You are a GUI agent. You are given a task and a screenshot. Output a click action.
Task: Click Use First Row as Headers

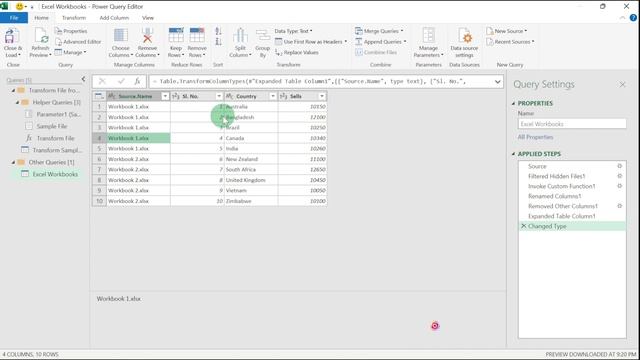(x=311, y=42)
